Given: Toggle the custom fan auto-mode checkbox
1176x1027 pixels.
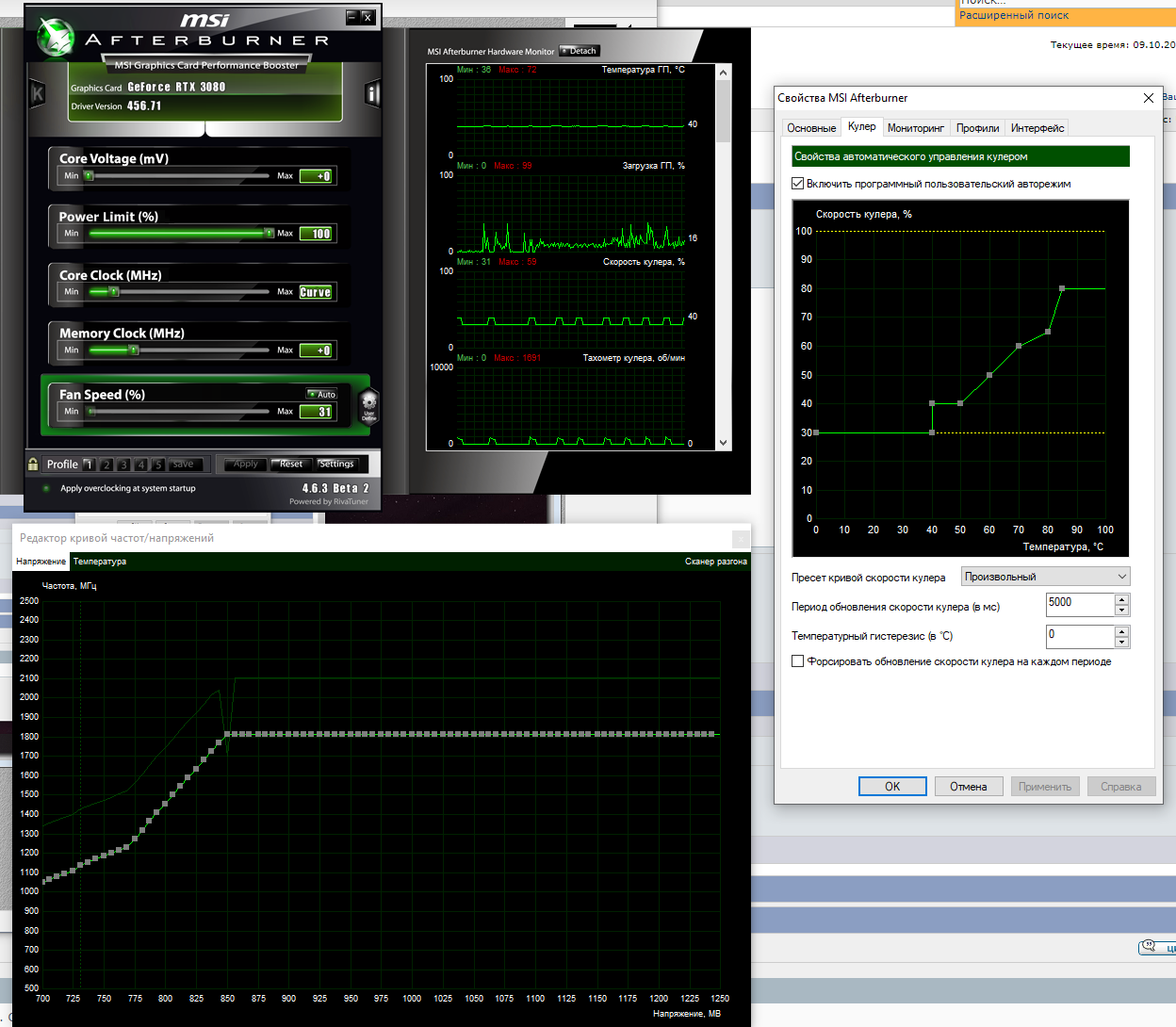Looking at the screenshot, I should (798, 184).
